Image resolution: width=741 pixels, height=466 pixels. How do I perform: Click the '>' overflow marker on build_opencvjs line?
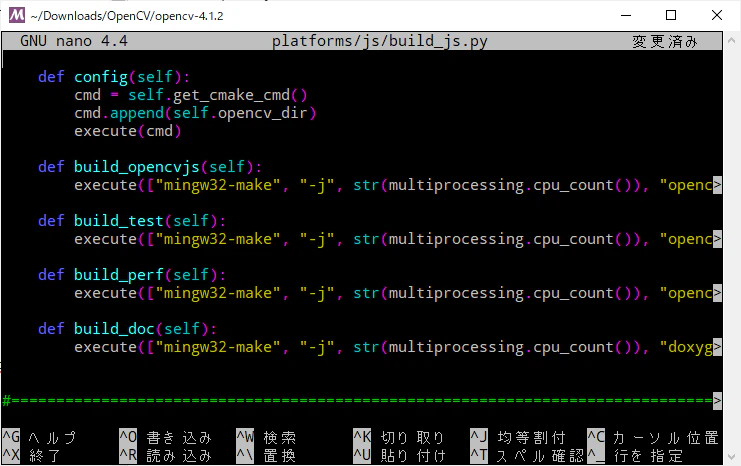coord(717,185)
